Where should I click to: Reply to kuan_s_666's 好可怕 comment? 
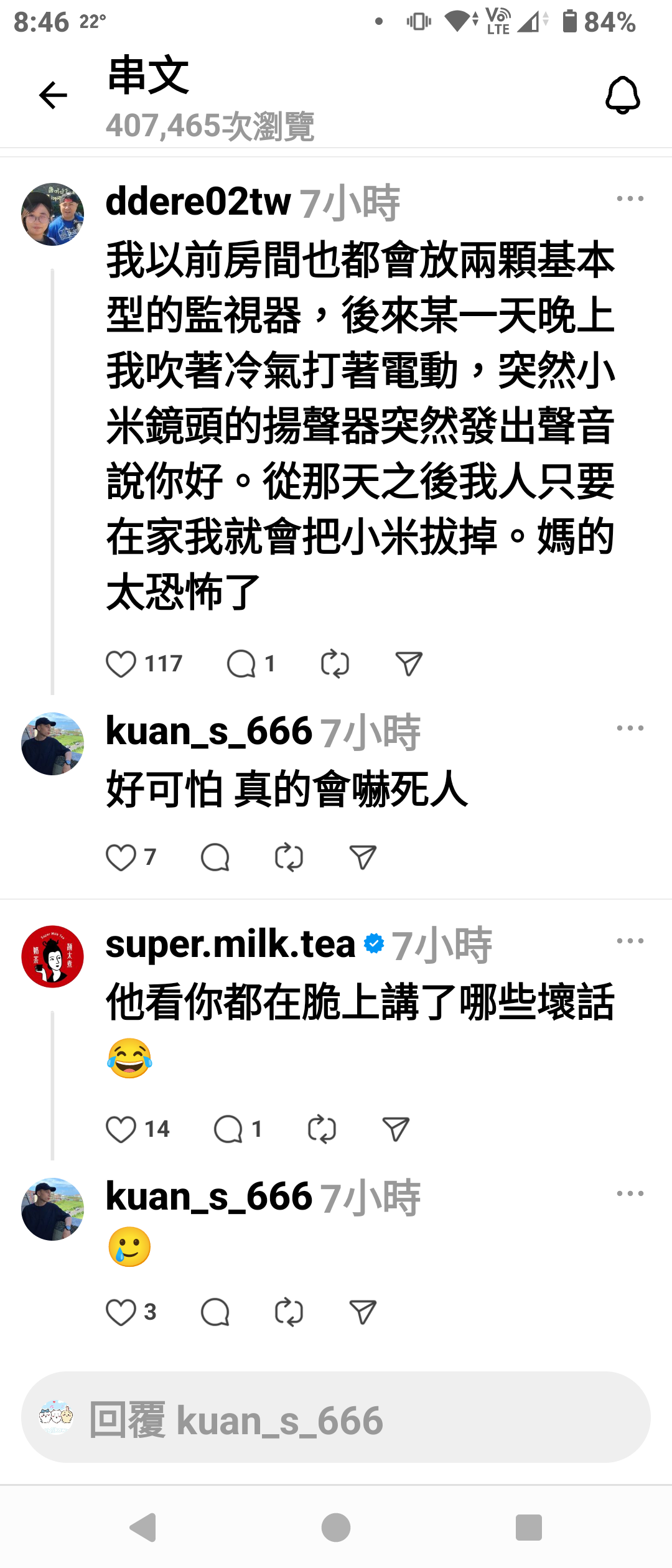click(215, 857)
